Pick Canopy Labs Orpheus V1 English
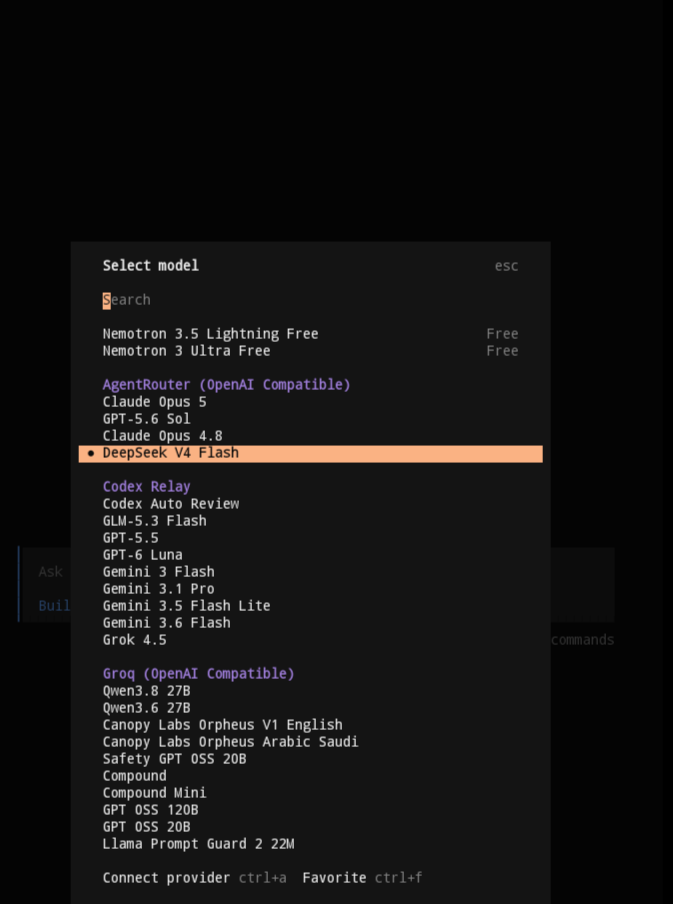This screenshot has width=673, height=904. 310,725
